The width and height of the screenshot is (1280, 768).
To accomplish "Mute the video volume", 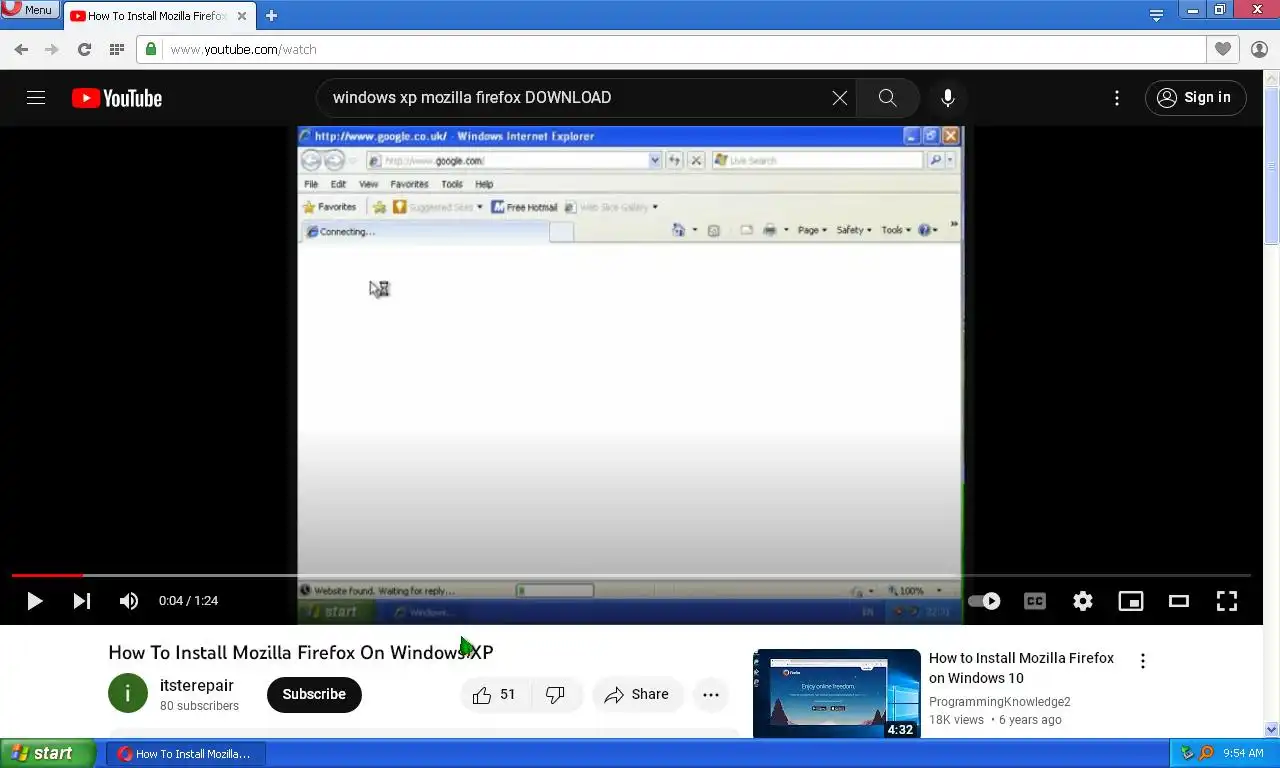I will pyautogui.click(x=129, y=601).
